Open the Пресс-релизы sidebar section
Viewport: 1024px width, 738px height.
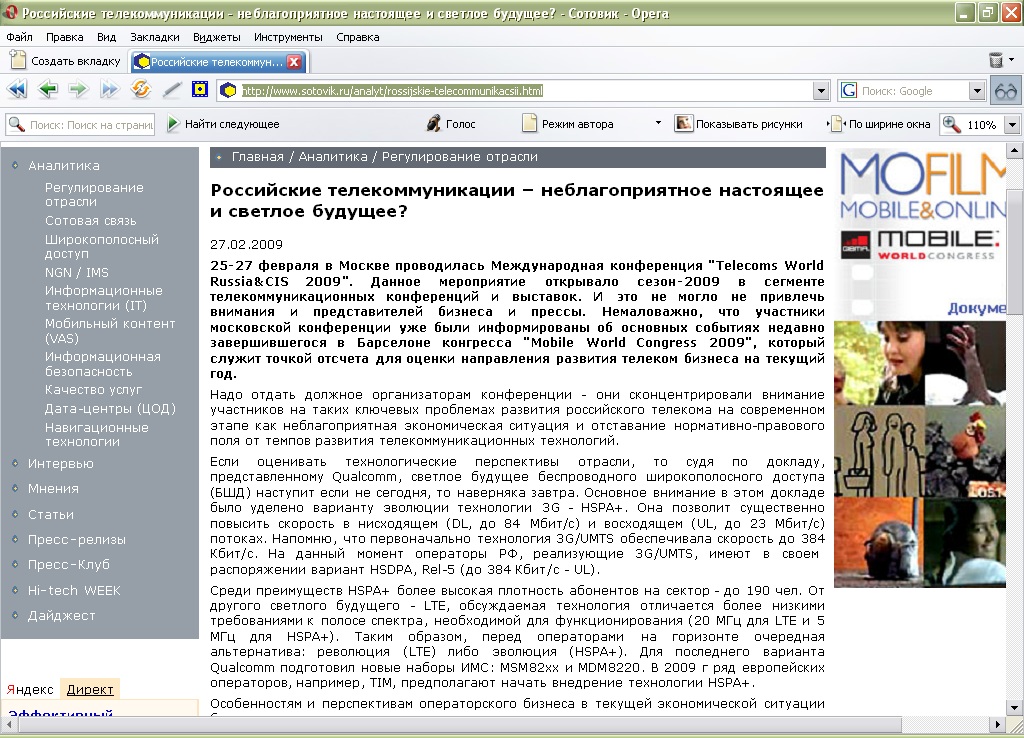click(x=77, y=539)
